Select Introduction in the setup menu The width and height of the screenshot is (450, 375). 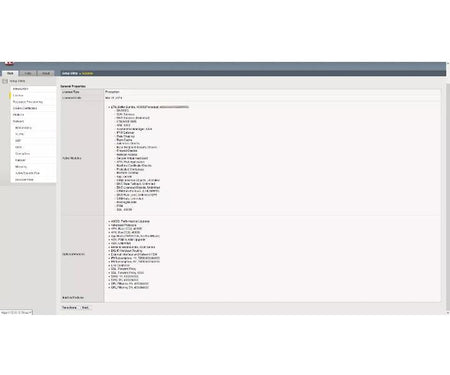21,89
